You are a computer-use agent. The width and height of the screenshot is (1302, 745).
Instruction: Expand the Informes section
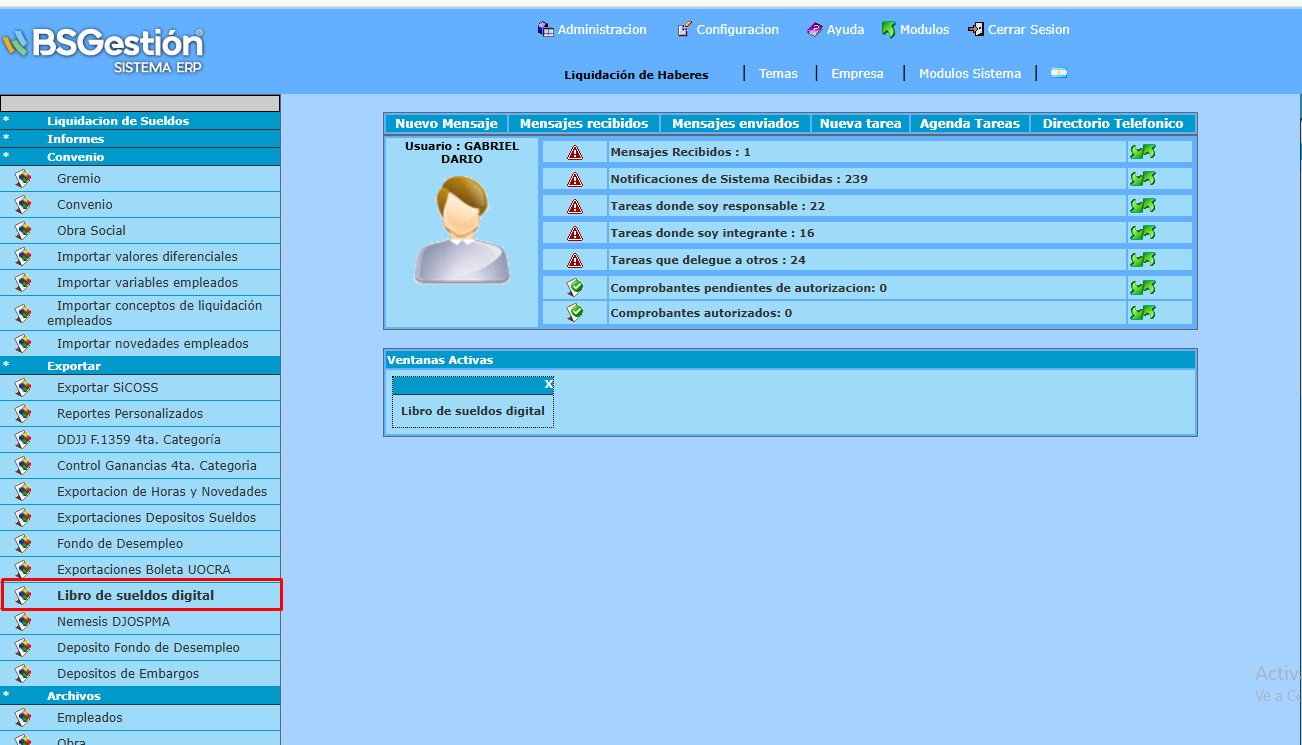click(140, 139)
